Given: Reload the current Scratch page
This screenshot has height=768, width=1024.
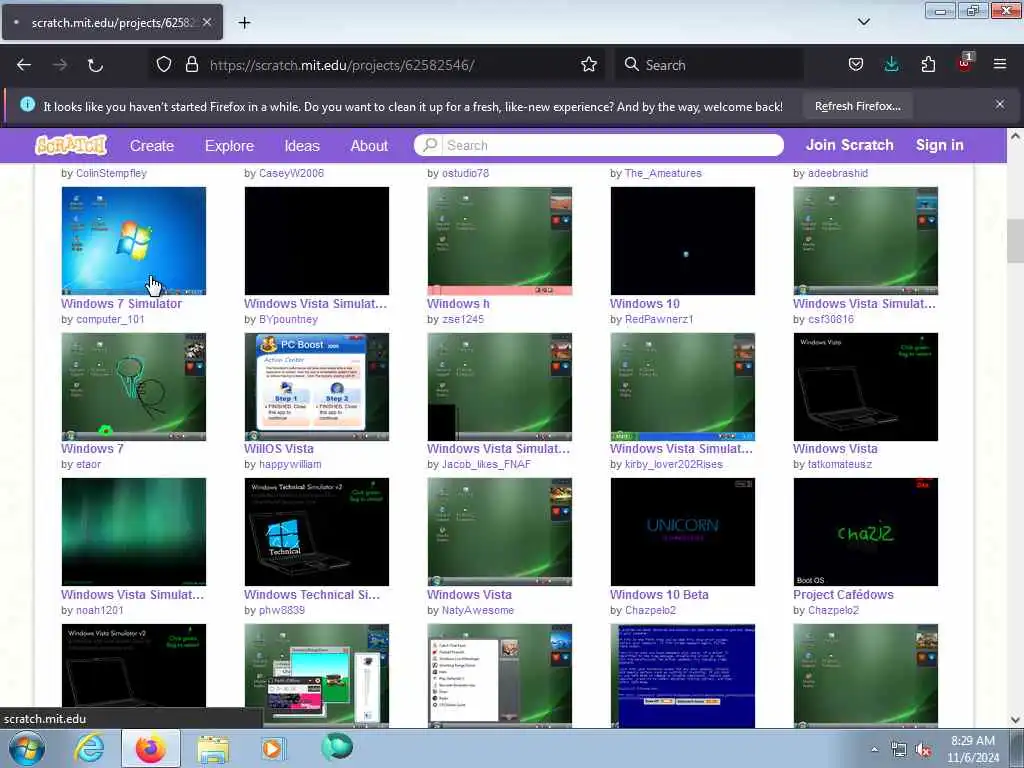Looking at the screenshot, I should click(x=95, y=65).
